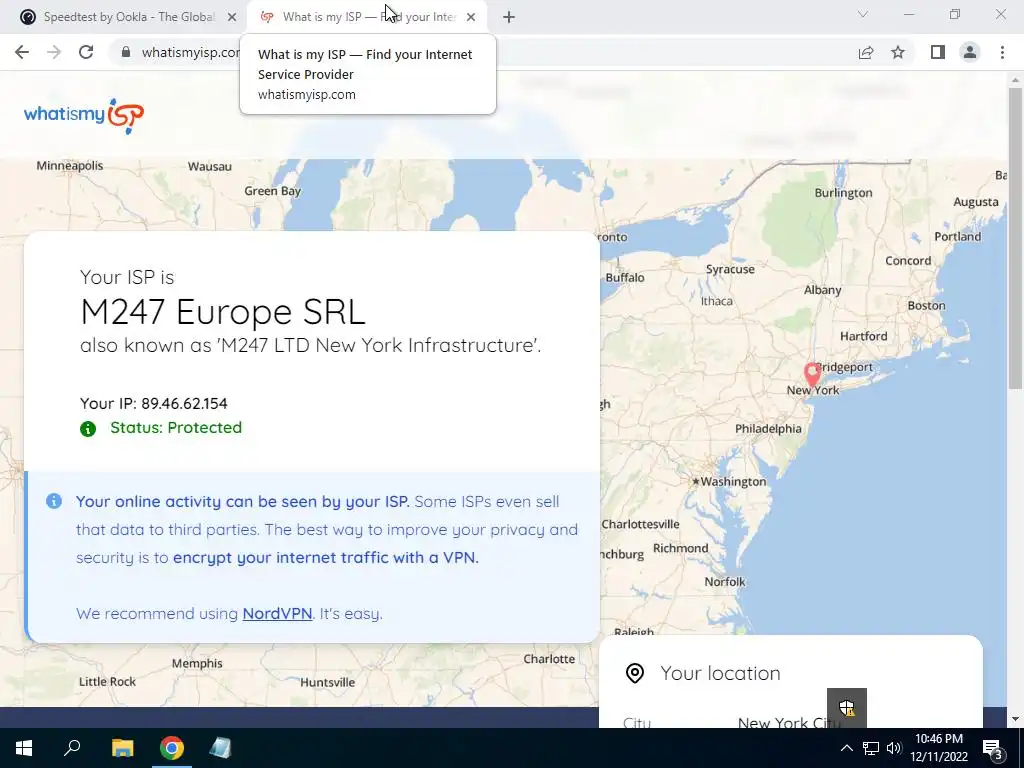1024x768 pixels.
Task: Click the Washington label on the map
Action: [733, 482]
